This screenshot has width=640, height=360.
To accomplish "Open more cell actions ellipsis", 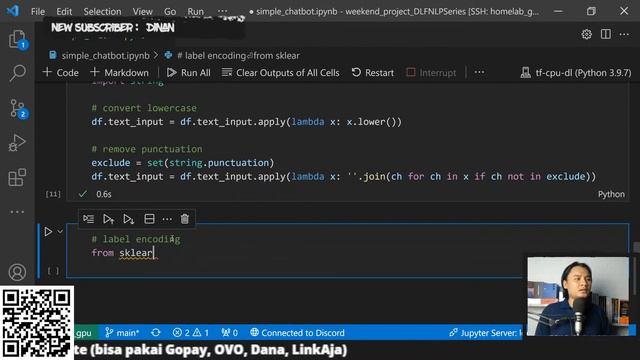I will (x=167, y=219).
